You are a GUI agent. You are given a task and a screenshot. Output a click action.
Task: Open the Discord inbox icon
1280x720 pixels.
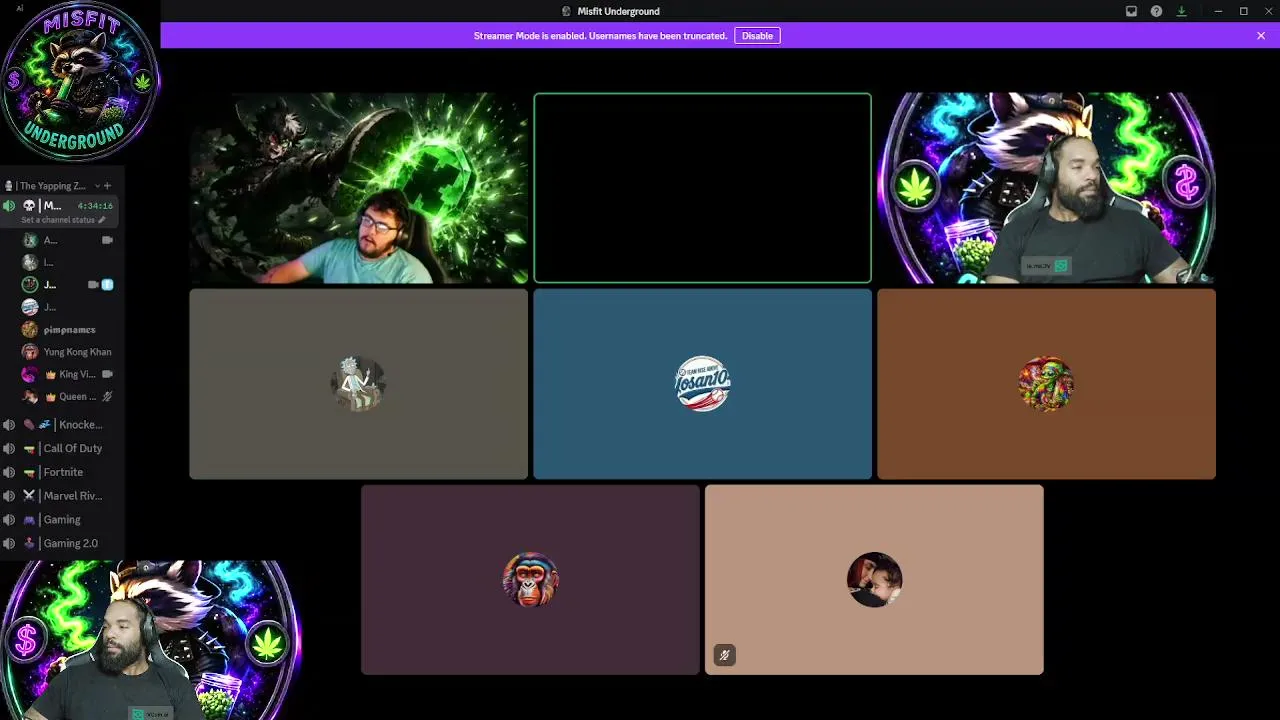1131,11
